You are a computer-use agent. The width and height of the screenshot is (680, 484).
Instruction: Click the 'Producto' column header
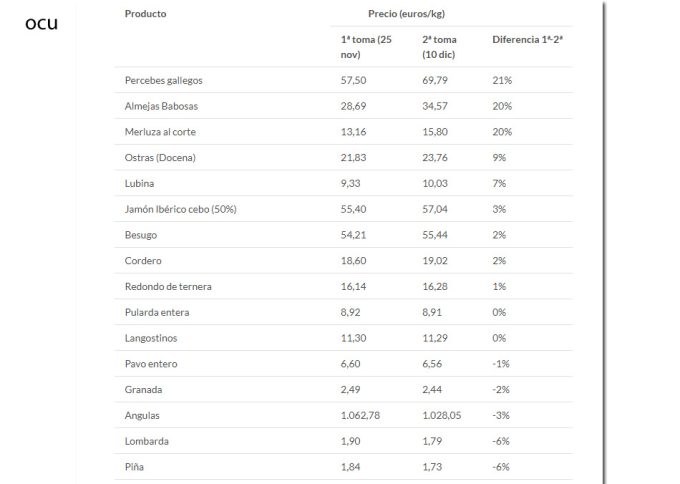coord(145,14)
